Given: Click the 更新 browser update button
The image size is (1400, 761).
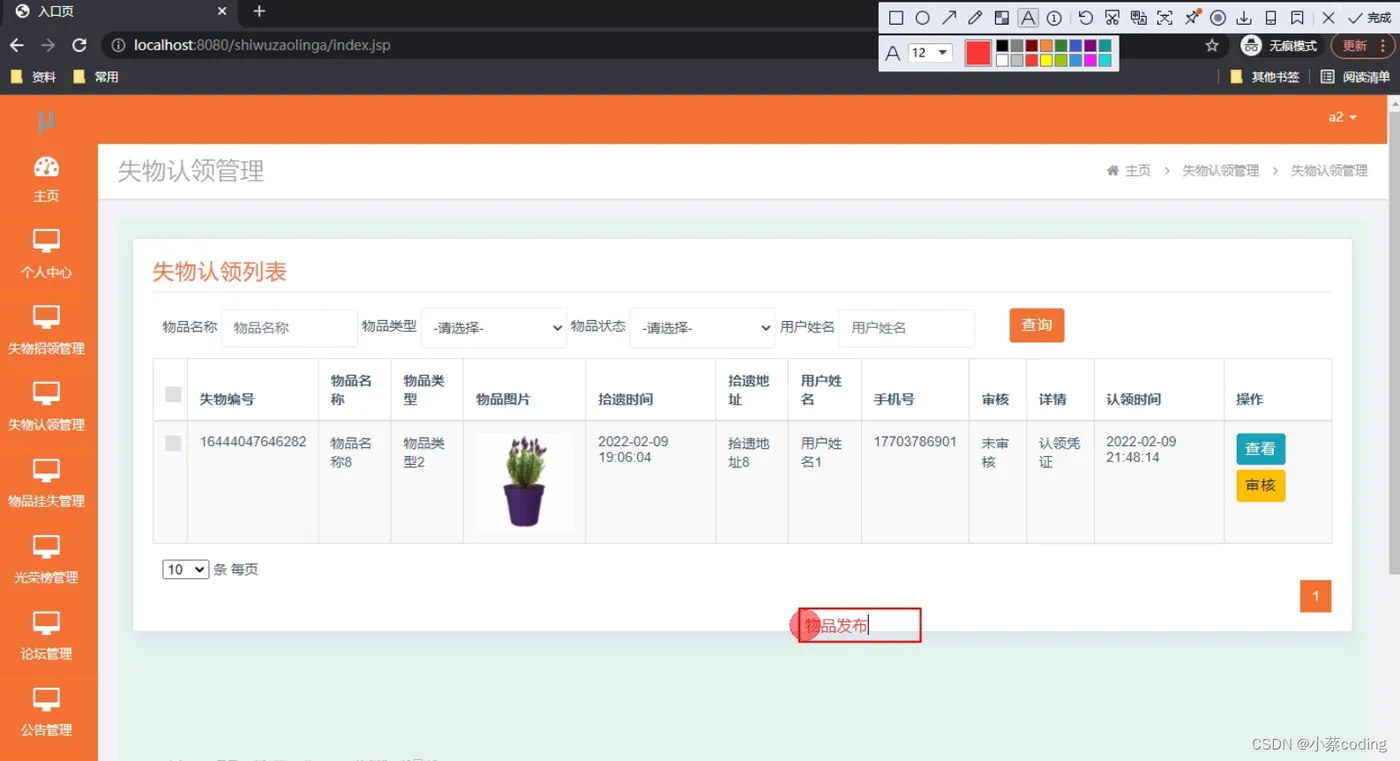Looking at the screenshot, I should (1361, 45).
